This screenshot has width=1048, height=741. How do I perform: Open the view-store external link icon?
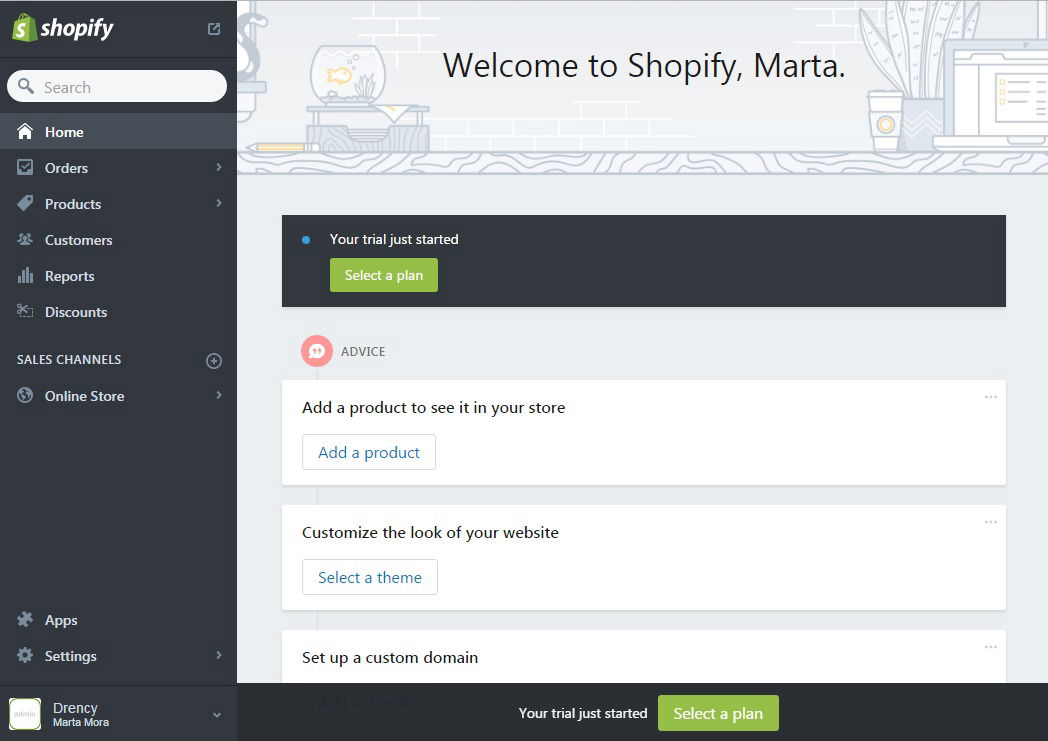pyautogui.click(x=214, y=29)
